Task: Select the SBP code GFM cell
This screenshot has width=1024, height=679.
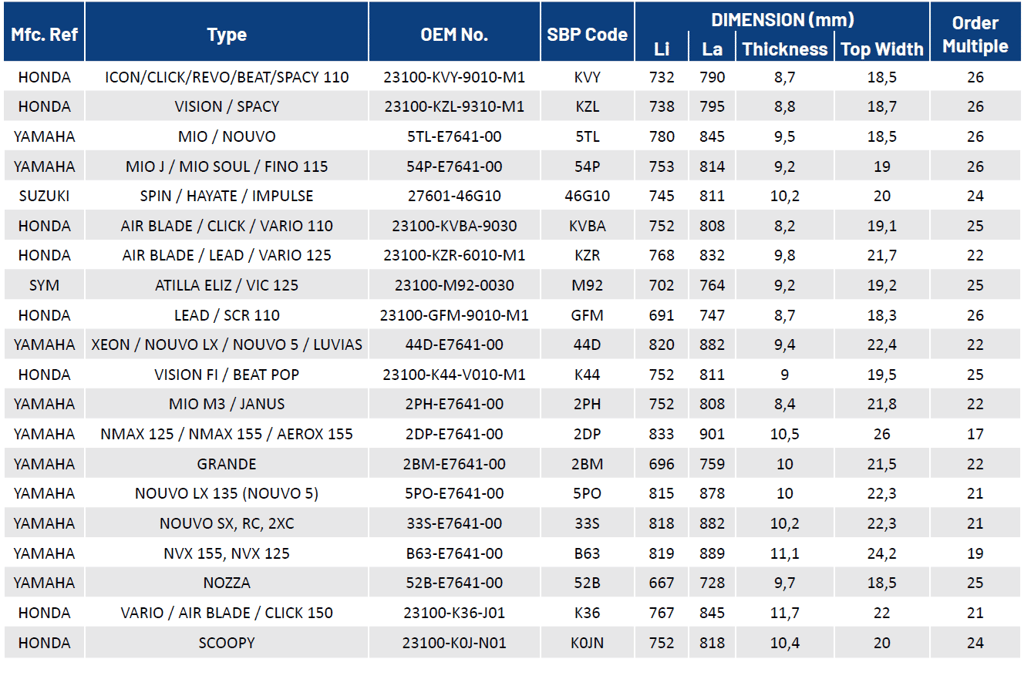Action: click(587, 315)
